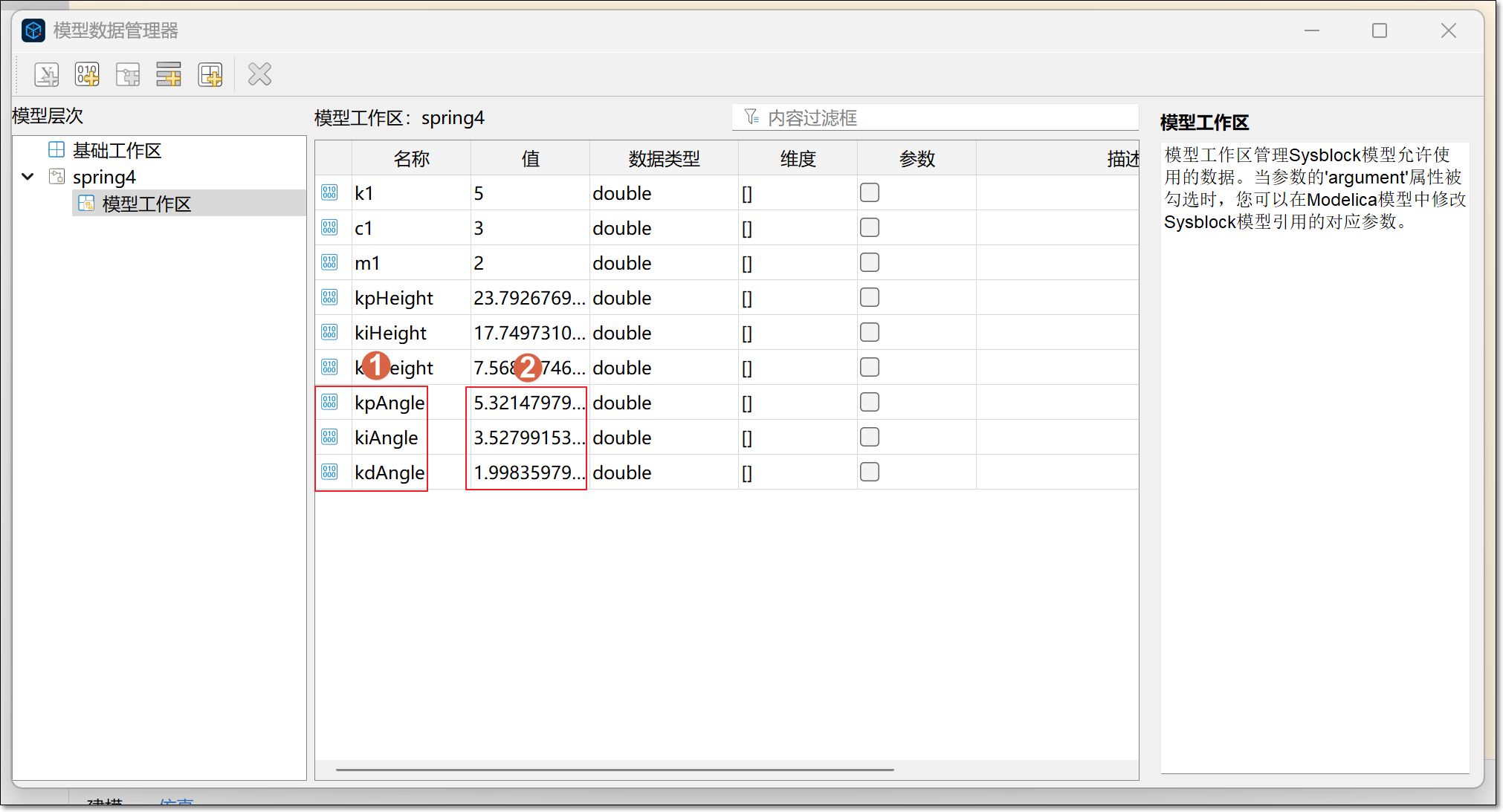Click the 参数 column header
Screen dimensions: 1503x812
coord(917,158)
